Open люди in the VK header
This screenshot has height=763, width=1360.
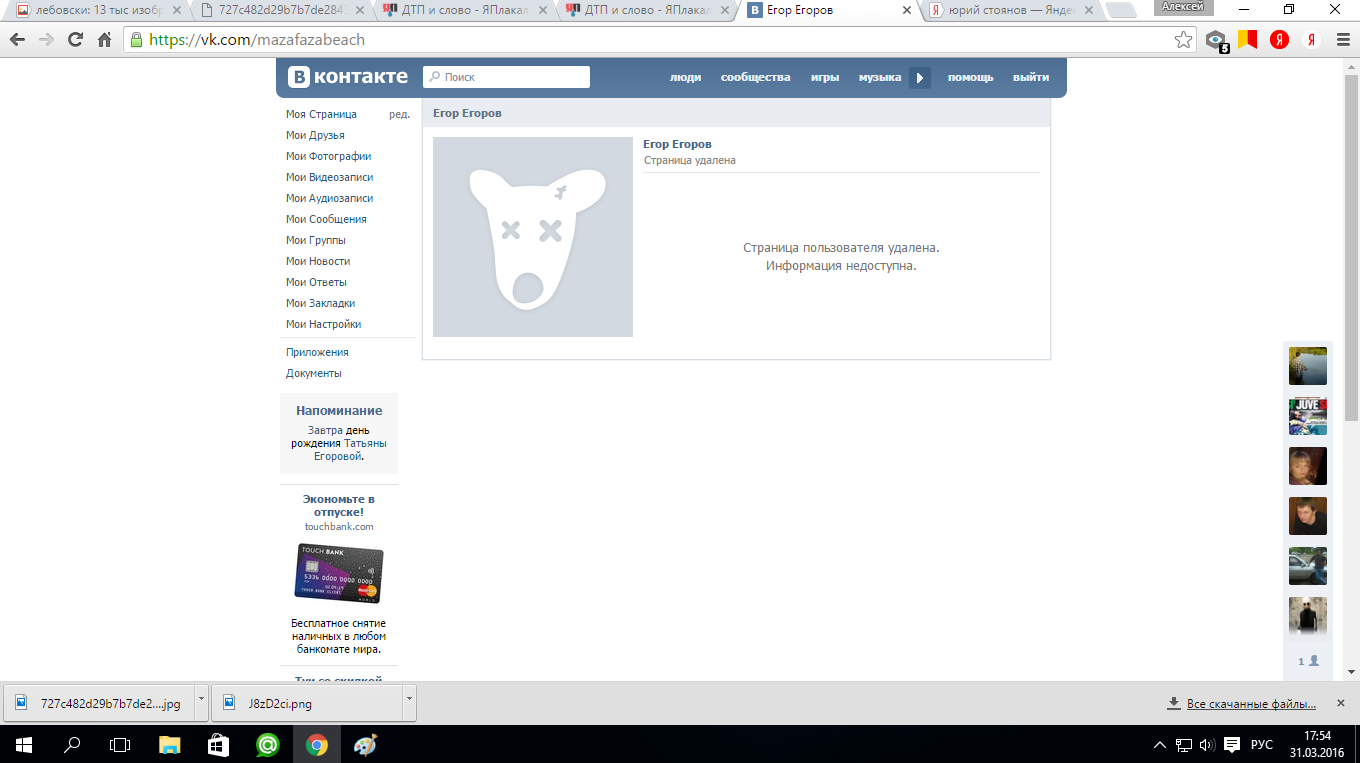tap(685, 77)
